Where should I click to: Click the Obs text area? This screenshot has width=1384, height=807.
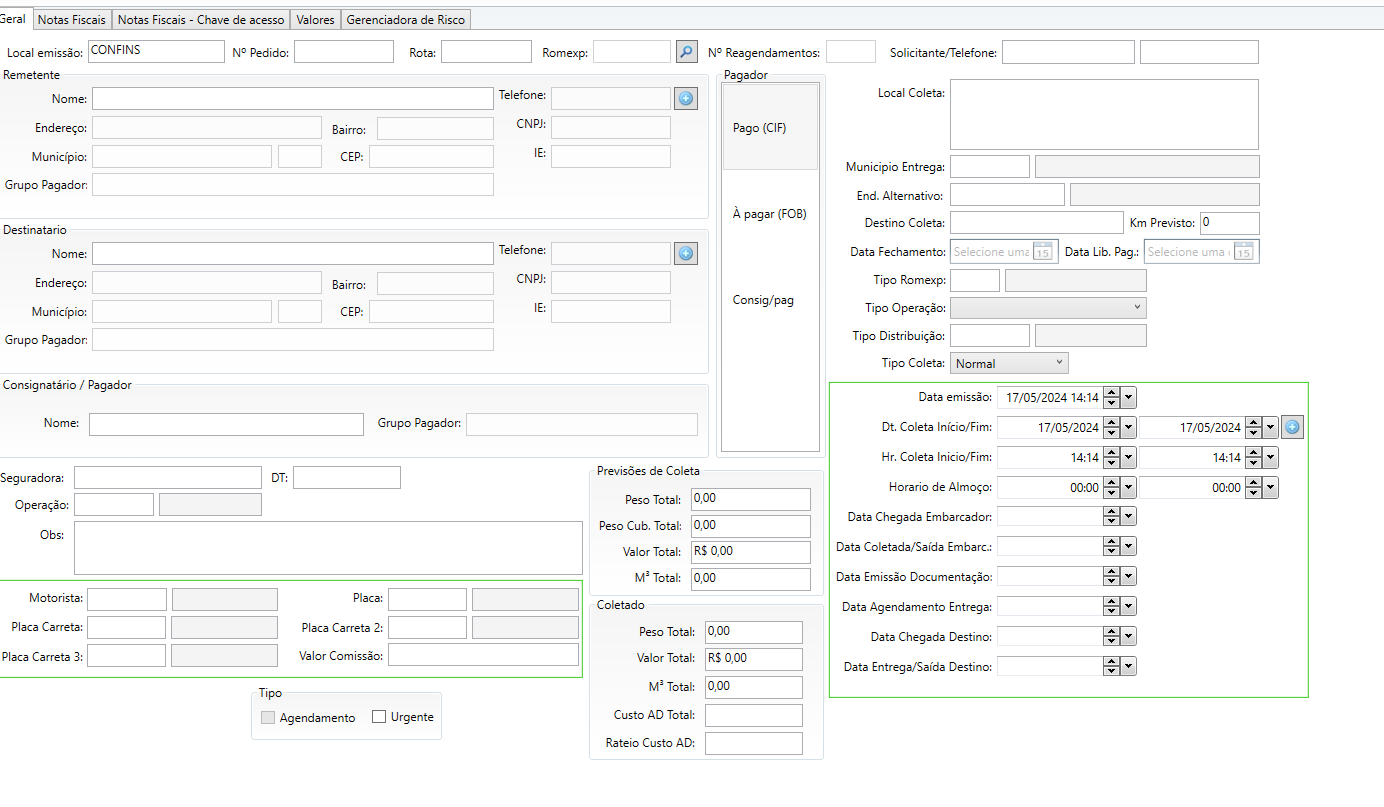point(328,548)
